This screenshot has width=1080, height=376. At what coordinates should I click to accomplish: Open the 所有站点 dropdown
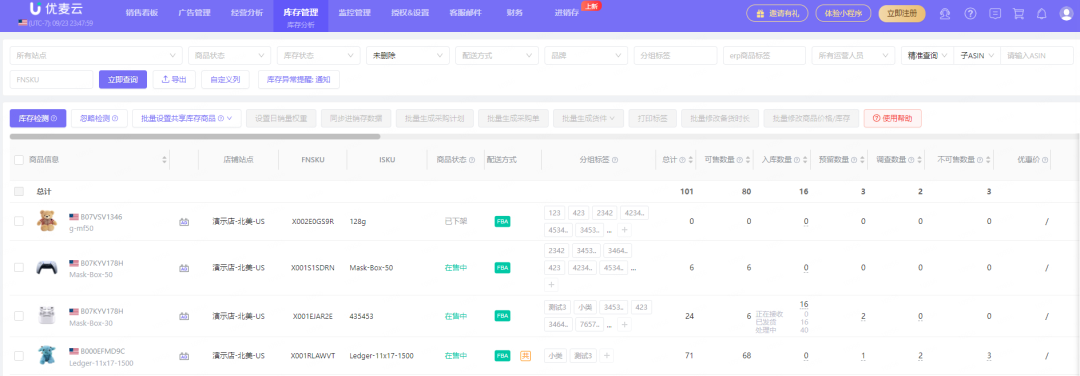(x=96, y=55)
